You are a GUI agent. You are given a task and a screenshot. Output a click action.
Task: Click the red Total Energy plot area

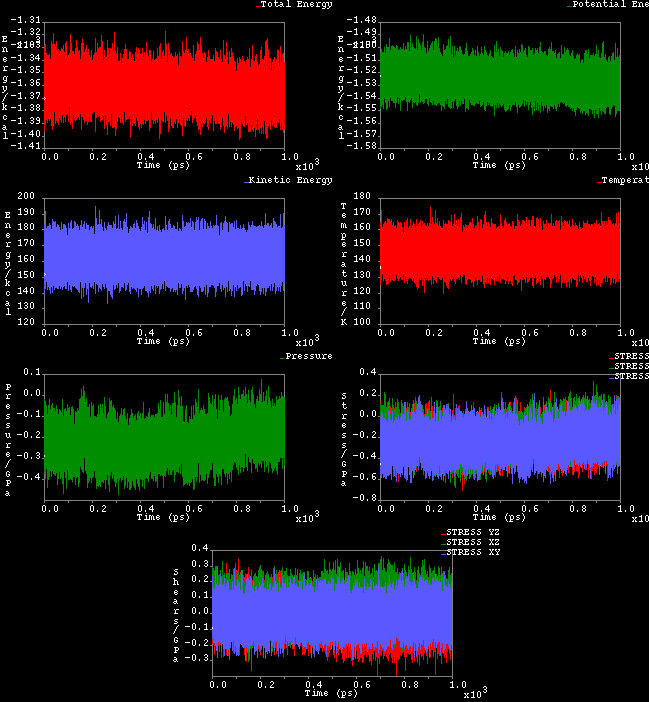click(x=167, y=83)
